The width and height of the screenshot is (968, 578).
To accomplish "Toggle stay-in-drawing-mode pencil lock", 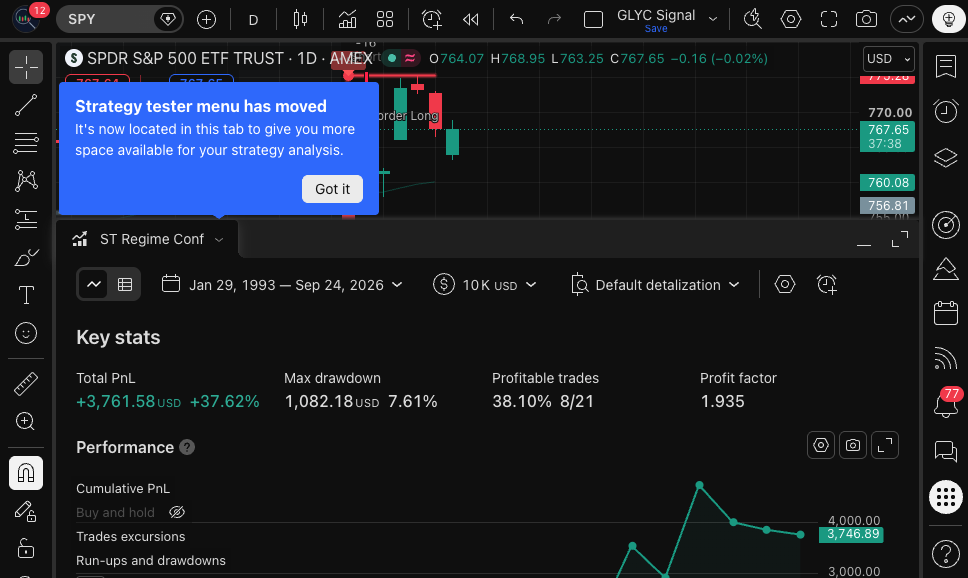I will pyautogui.click(x=26, y=511).
